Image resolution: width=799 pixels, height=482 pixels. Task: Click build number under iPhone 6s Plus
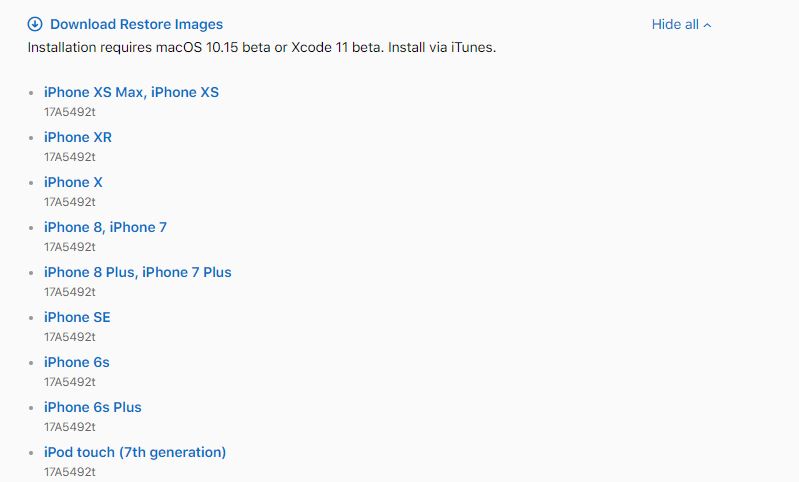click(x=69, y=427)
